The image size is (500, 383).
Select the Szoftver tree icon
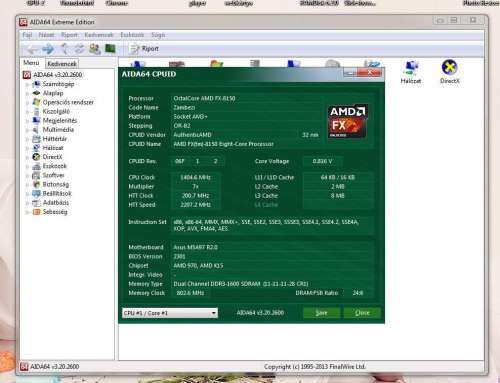tap(36, 175)
